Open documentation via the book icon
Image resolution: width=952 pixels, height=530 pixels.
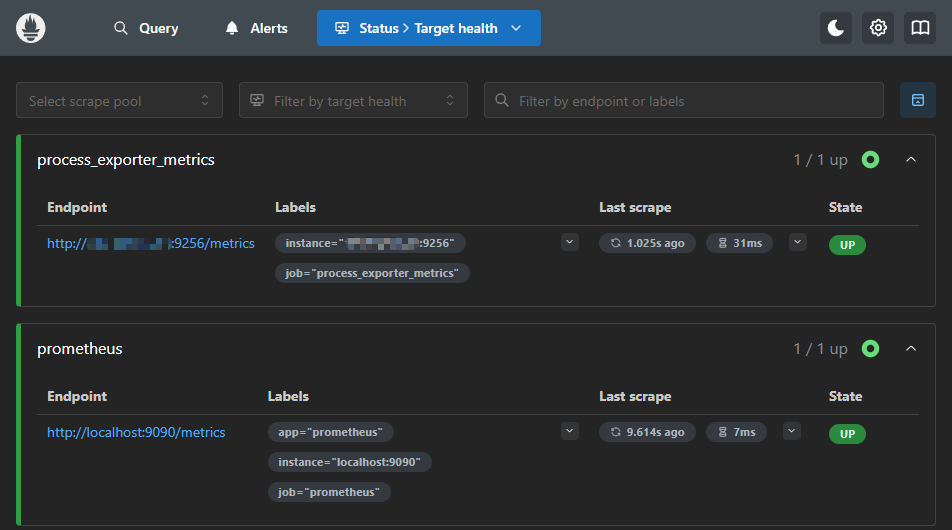click(x=920, y=28)
